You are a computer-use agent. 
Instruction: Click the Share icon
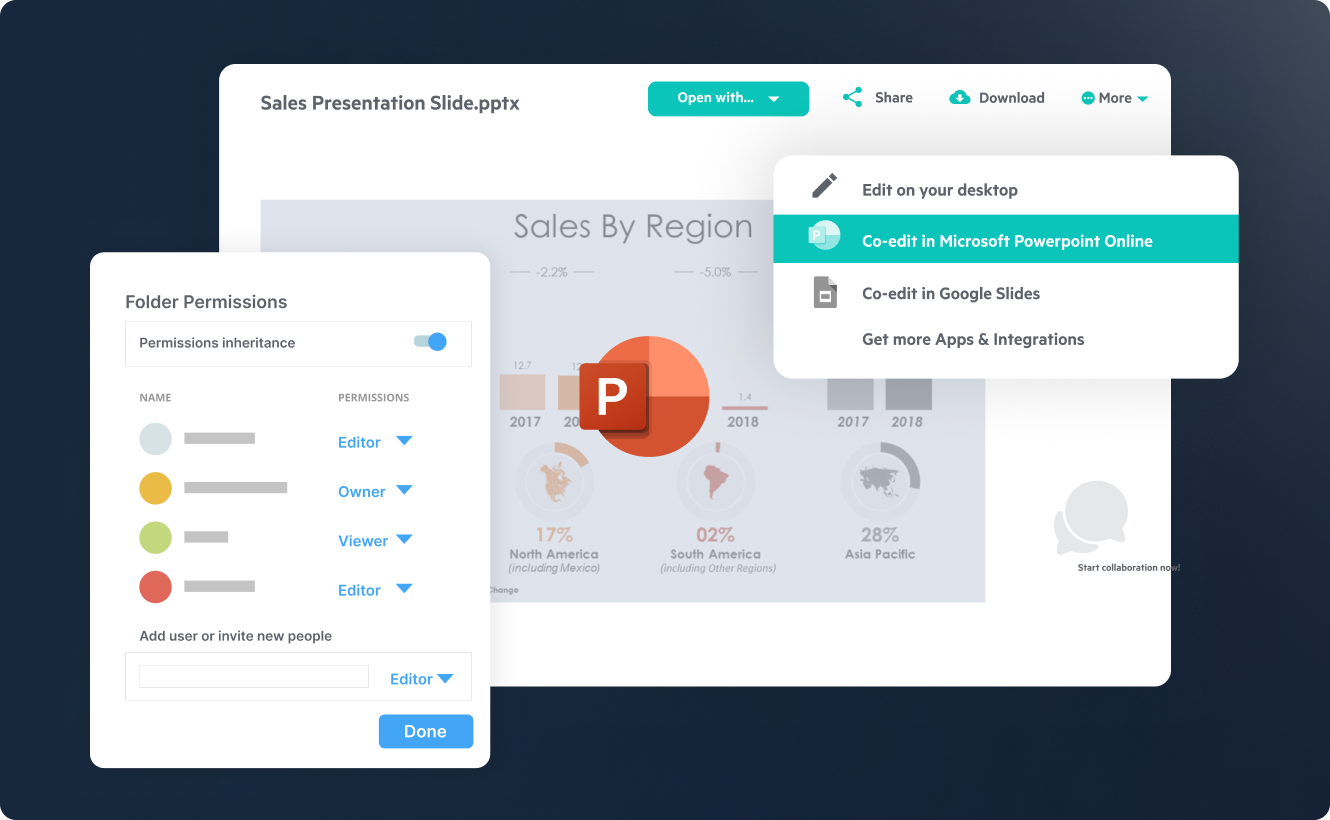click(852, 97)
